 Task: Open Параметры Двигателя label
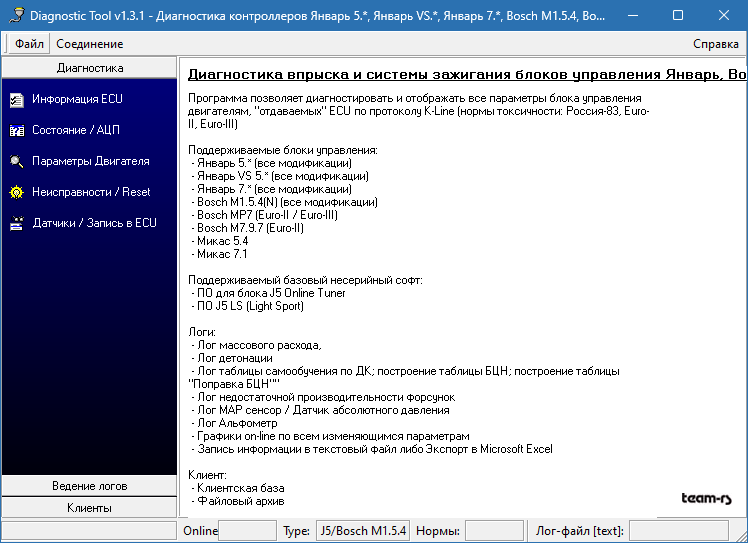point(91,161)
